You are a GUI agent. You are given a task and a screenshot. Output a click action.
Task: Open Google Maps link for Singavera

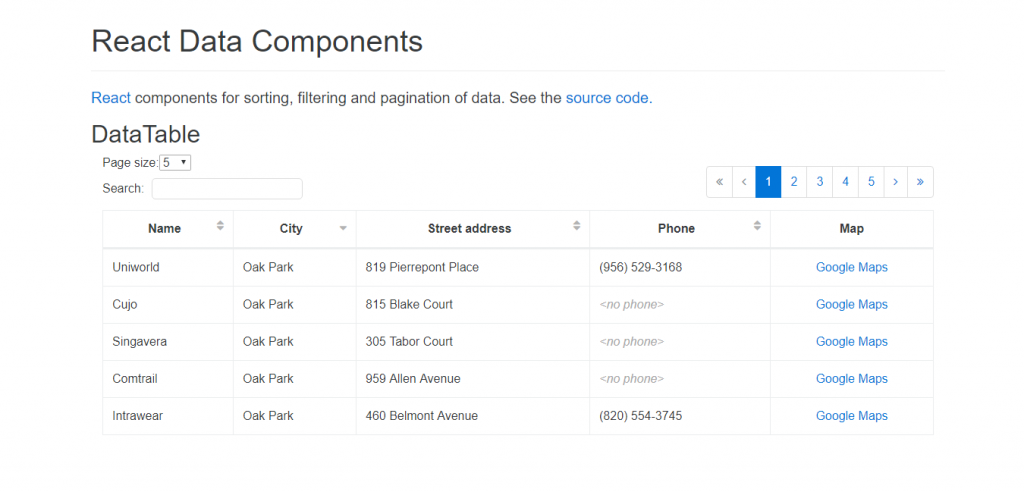[x=852, y=342]
